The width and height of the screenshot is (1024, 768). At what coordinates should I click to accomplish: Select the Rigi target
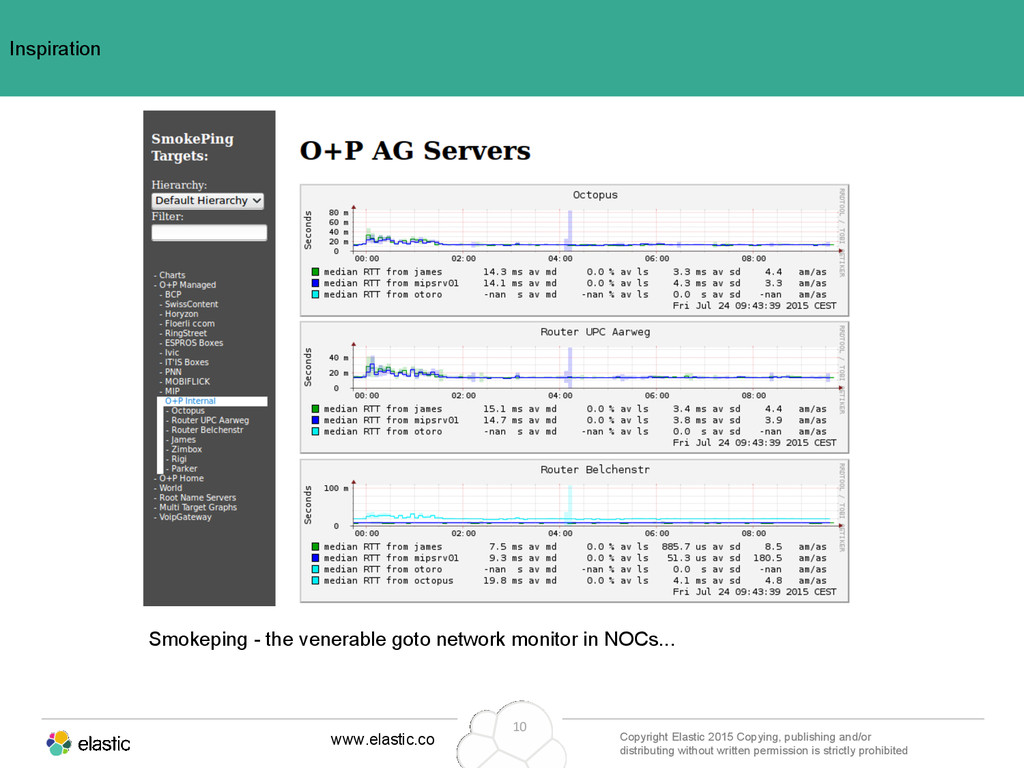point(179,459)
